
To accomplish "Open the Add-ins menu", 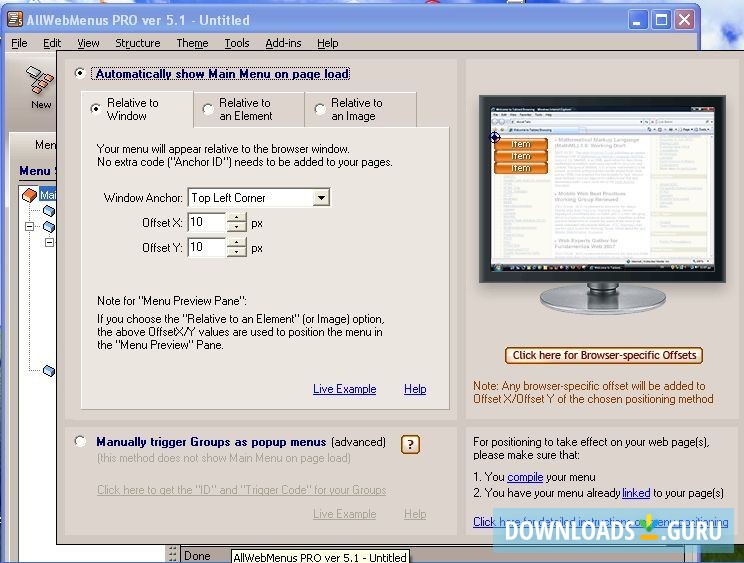I will 283,43.
